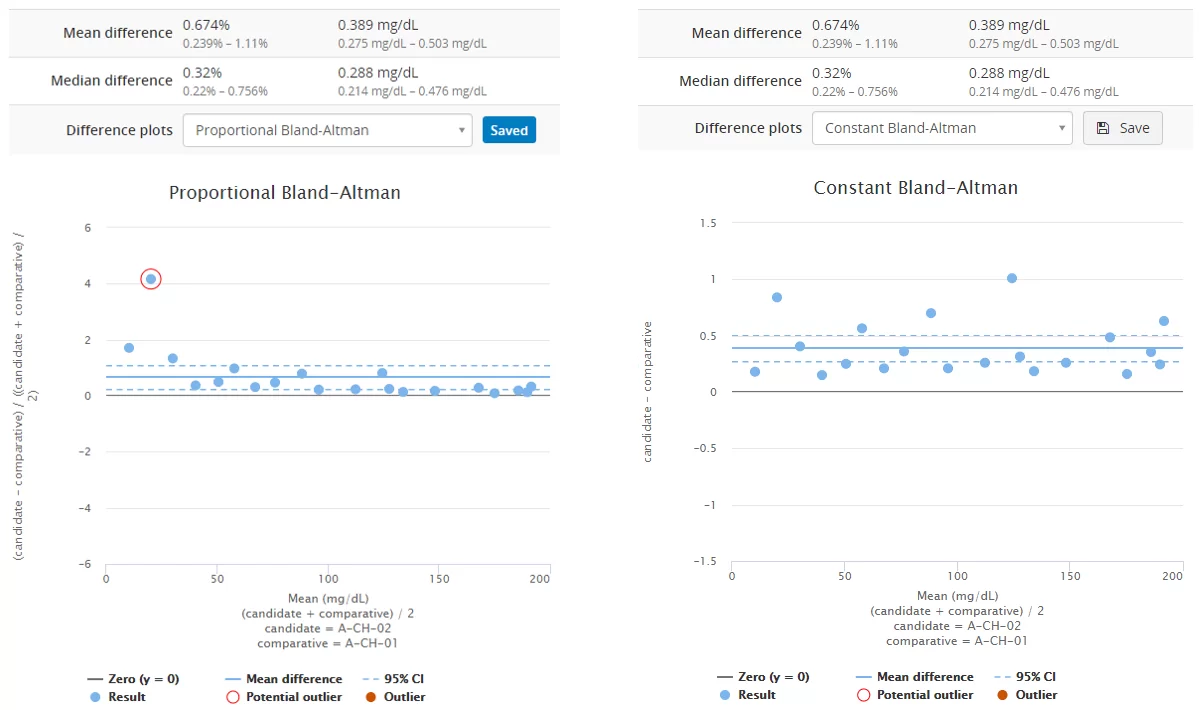Click the Proportional Bland-Altman chart title
1199x710 pixels.
click(284, 193)
